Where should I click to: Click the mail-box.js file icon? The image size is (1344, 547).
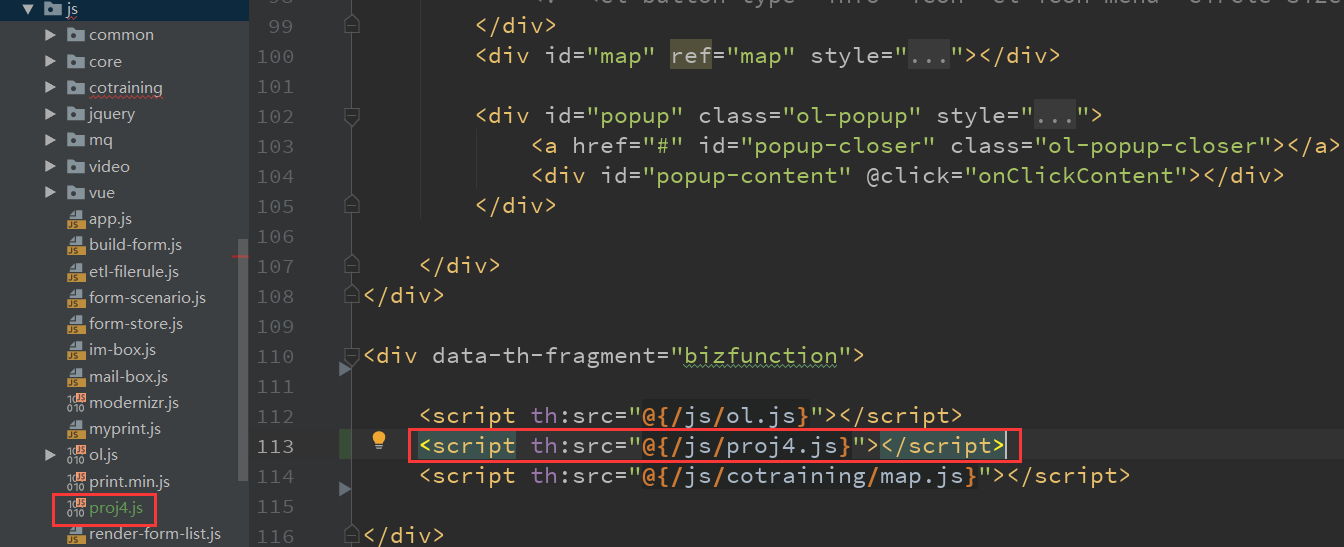tap(76, 377)
